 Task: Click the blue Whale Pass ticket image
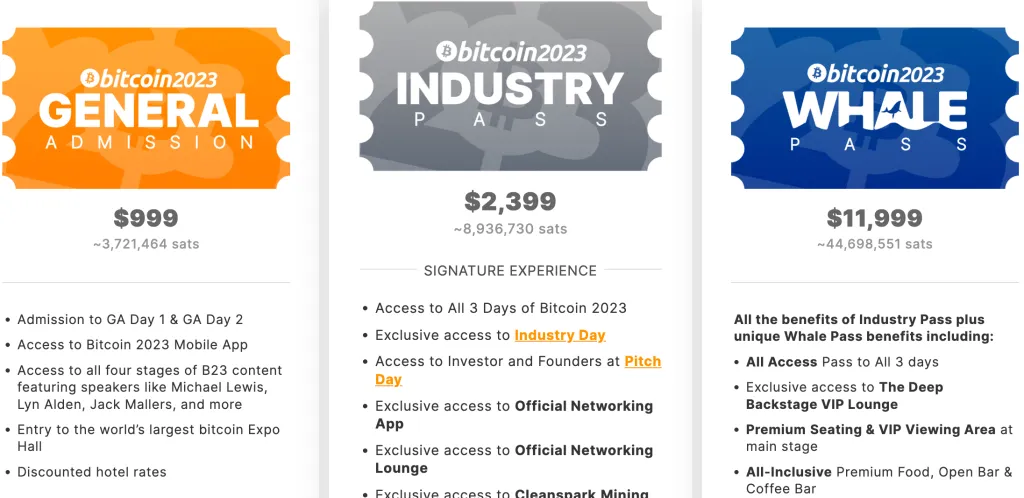click(x=874, y=108)
